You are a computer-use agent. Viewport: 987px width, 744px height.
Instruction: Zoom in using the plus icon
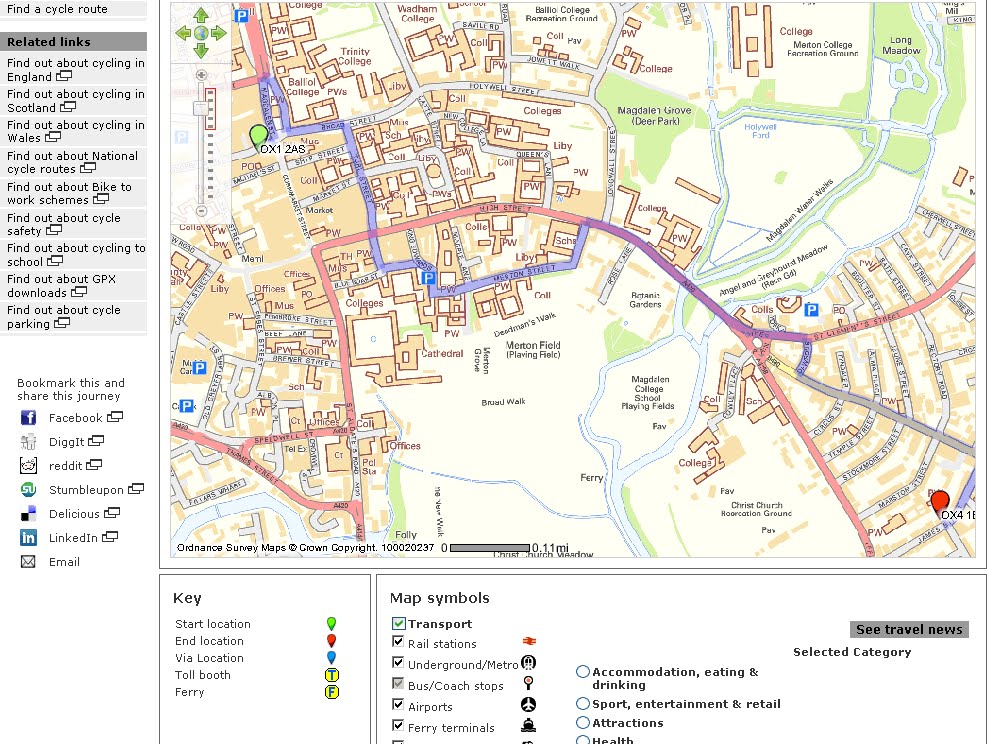coord(201,74)
